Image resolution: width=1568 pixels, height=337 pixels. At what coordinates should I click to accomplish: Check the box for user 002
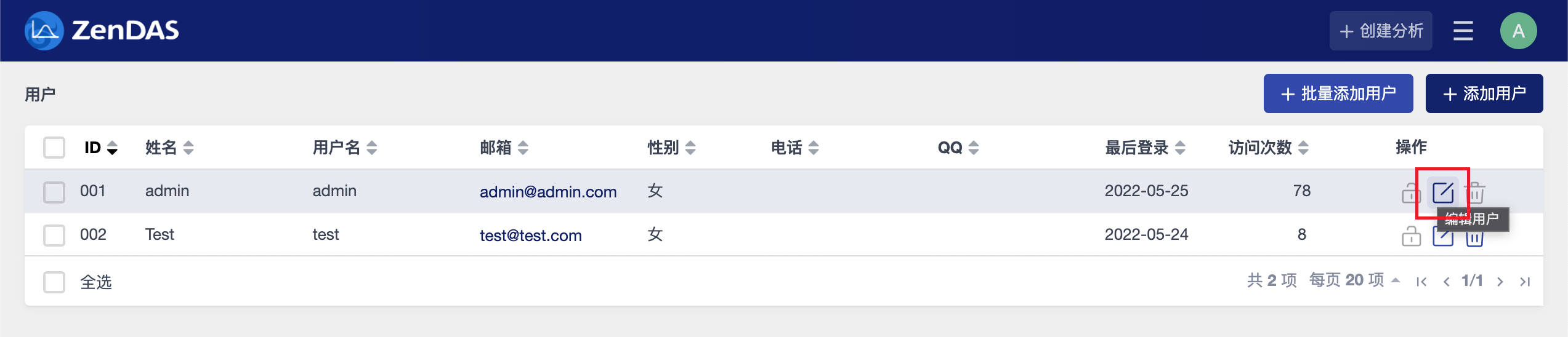point(54,235)
